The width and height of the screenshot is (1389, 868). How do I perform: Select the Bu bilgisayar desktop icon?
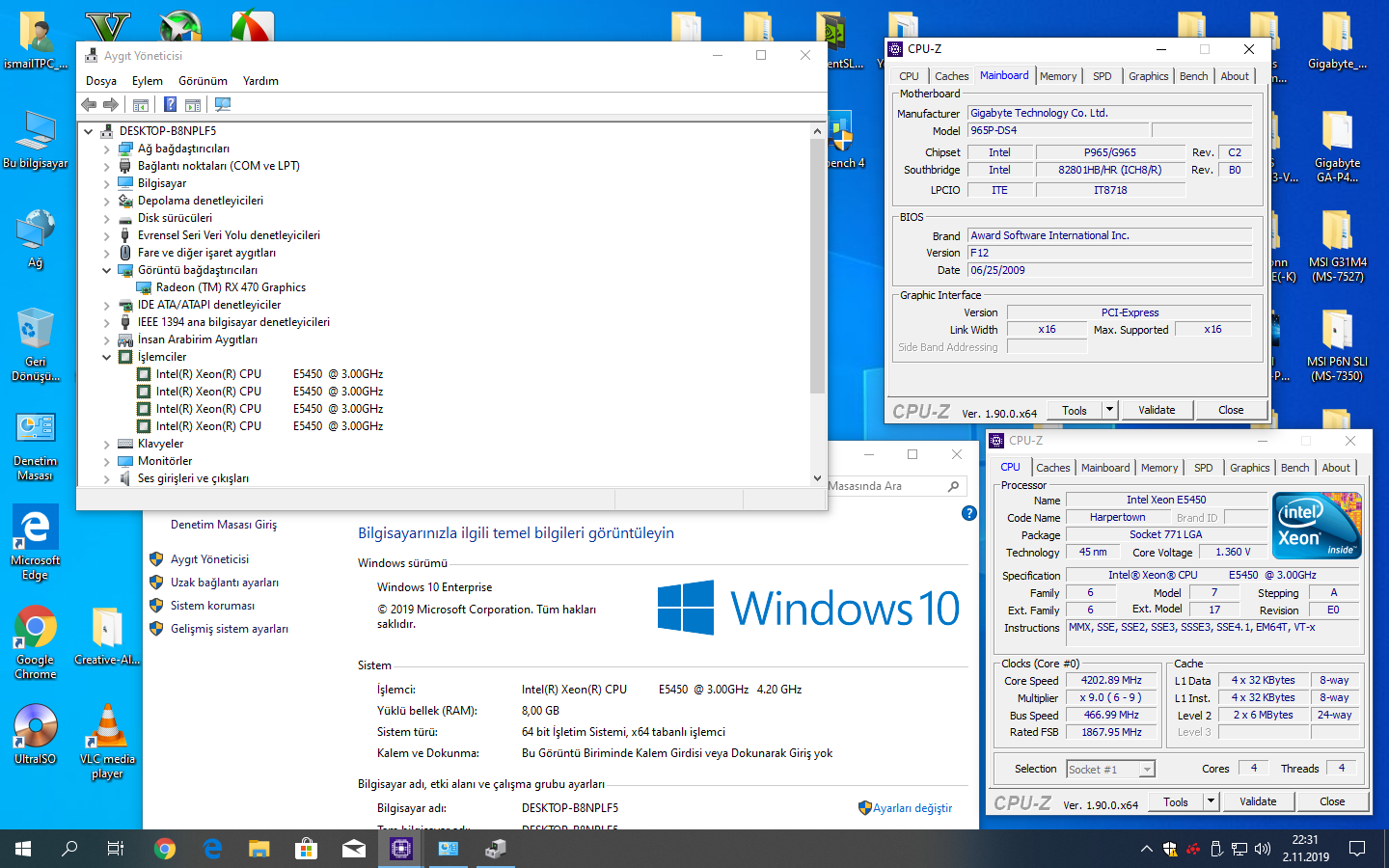point(36,141)
